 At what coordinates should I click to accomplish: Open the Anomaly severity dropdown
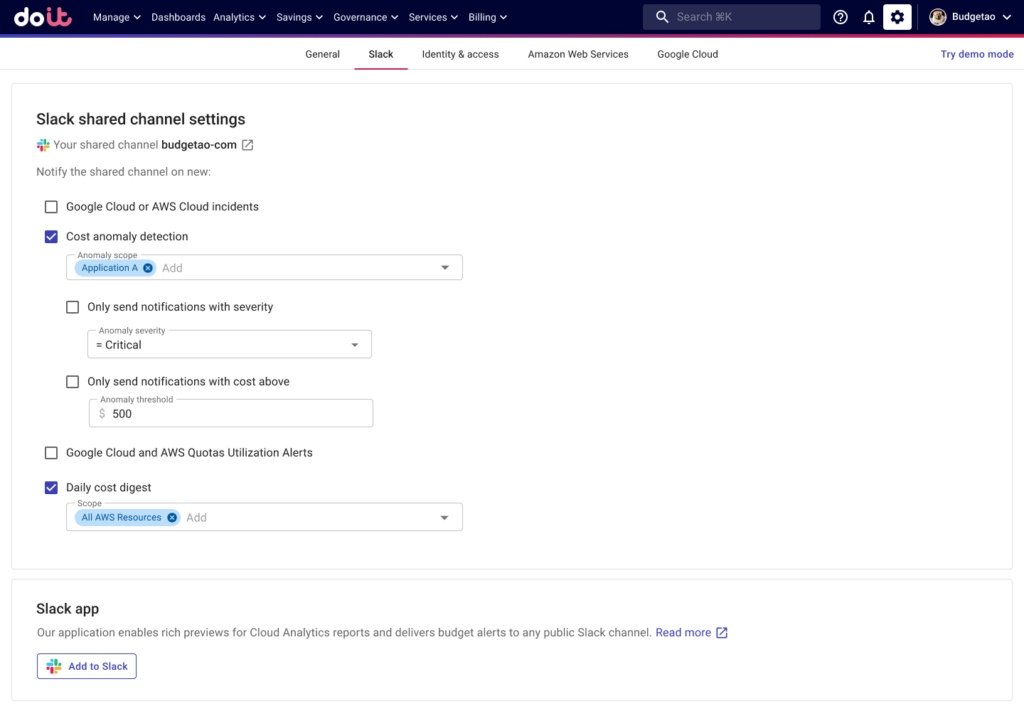tap(229, 345)
